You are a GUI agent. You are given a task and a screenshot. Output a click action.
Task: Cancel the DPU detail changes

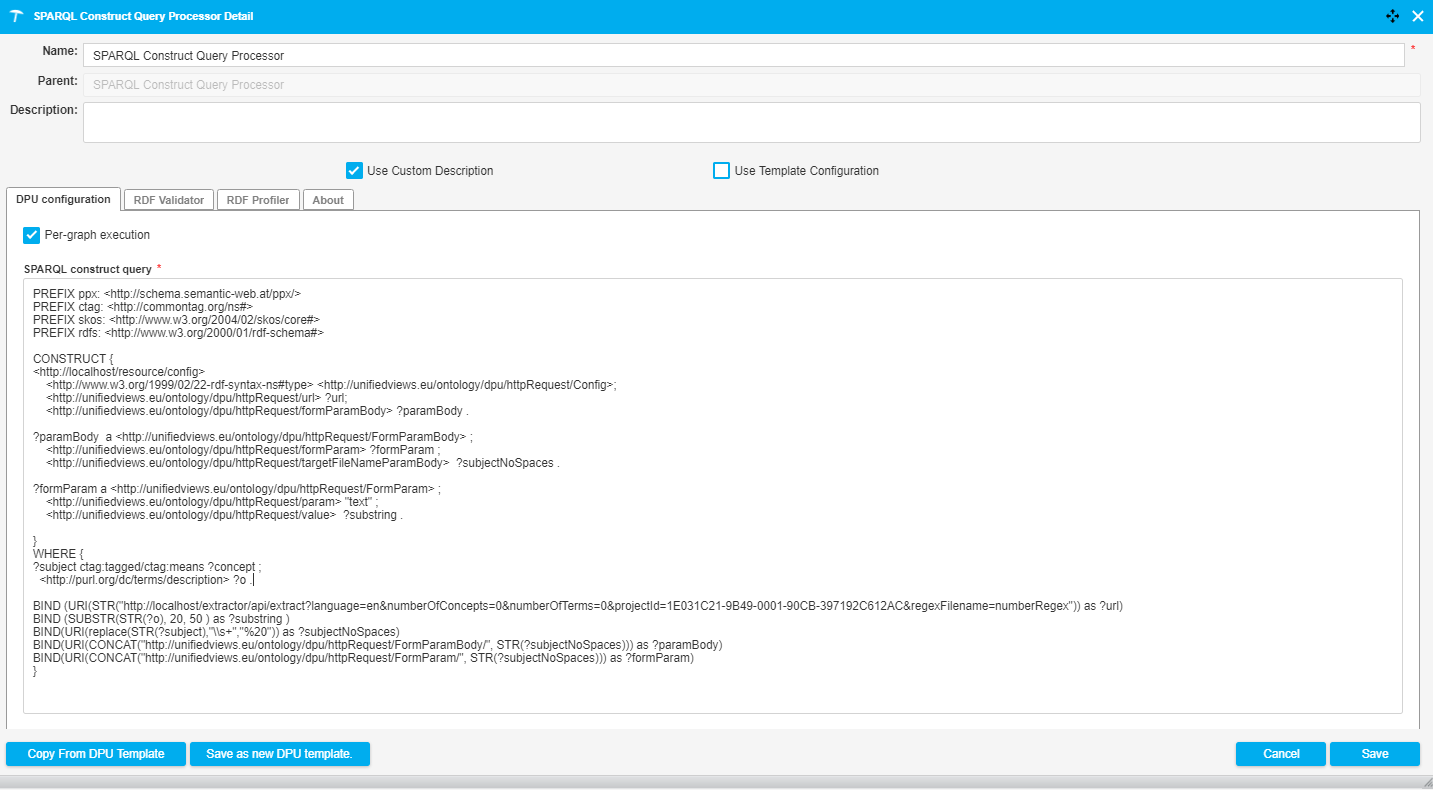pyautogui.click(x=1280, y=754)
